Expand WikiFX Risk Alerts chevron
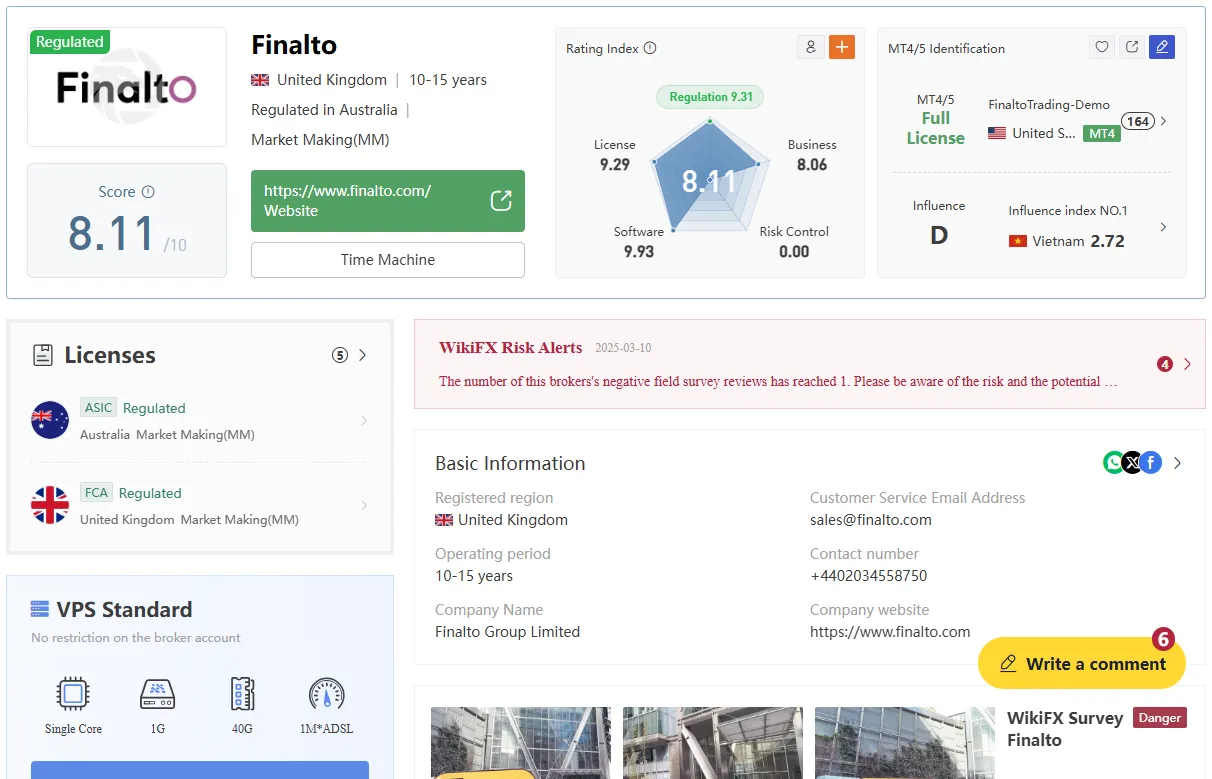Screen dimensions: 1212x779 1187,364
